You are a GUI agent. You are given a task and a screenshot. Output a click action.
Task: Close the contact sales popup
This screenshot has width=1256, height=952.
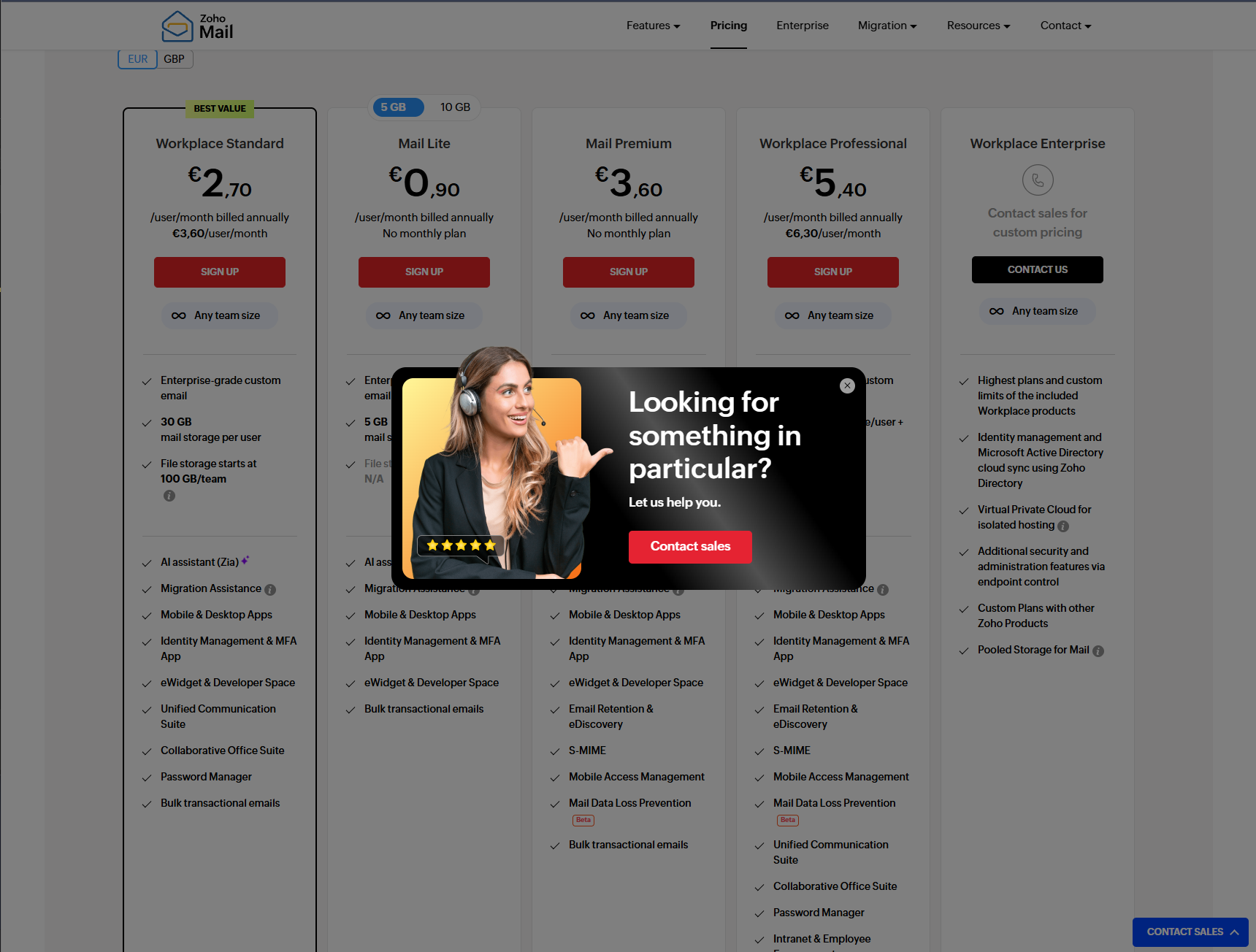click(x=847, y=385)
